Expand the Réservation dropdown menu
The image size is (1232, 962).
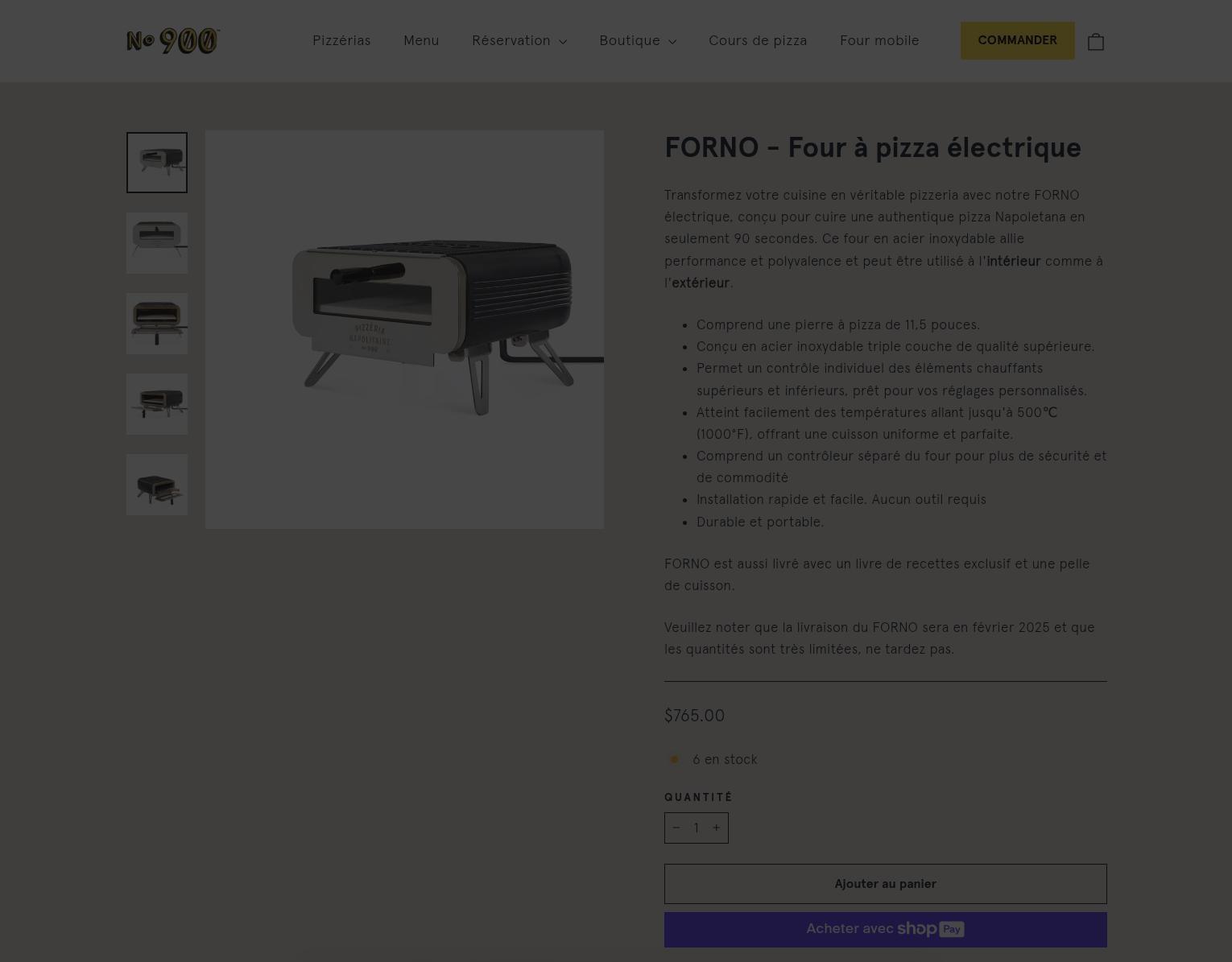pyautogui.click(x=519, y=41)
